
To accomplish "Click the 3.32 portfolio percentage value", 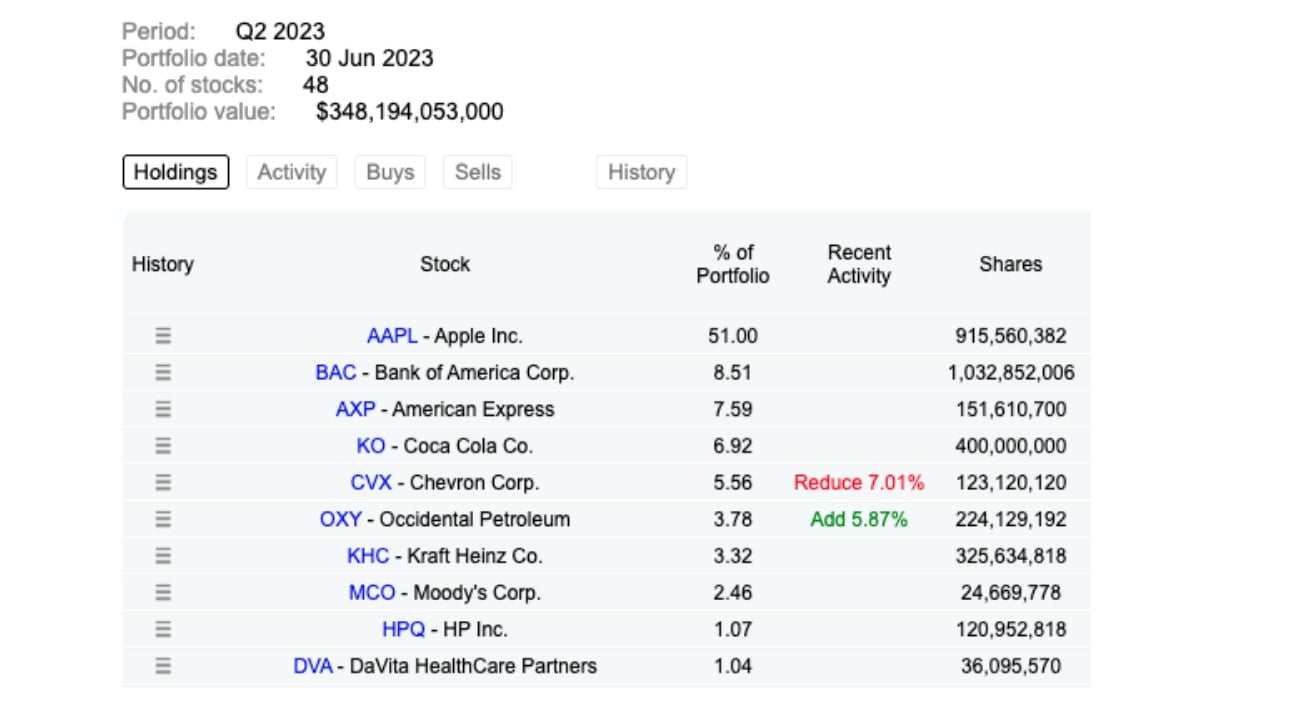I will [x=733, y=556].
